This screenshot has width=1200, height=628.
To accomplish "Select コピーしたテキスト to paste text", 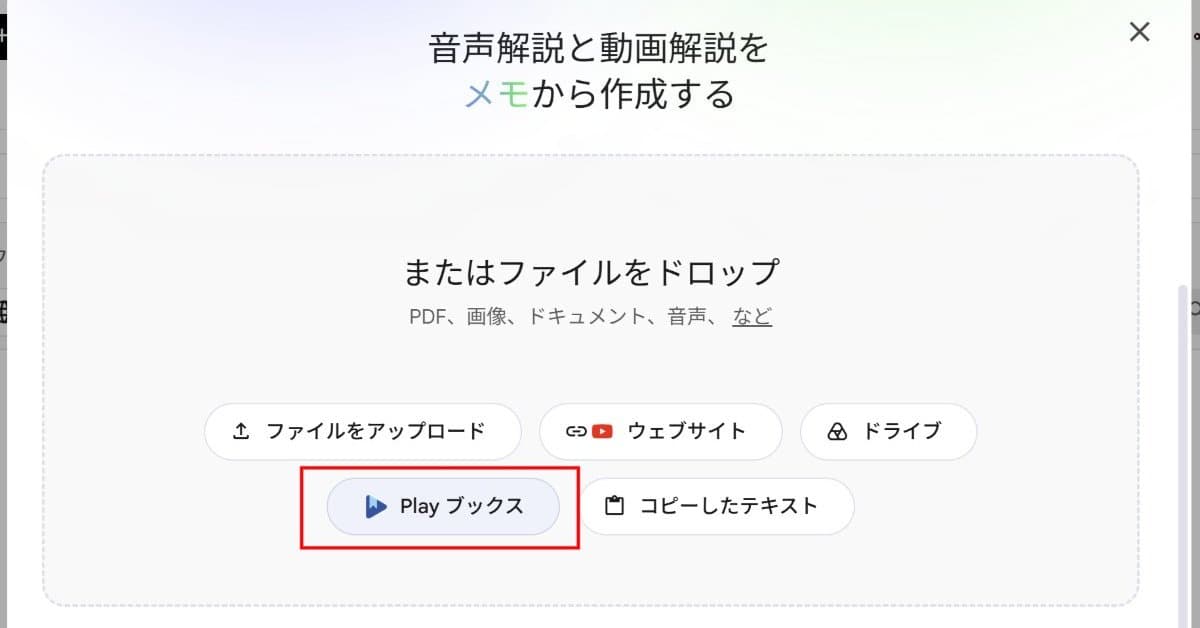I will coord(716,506).
